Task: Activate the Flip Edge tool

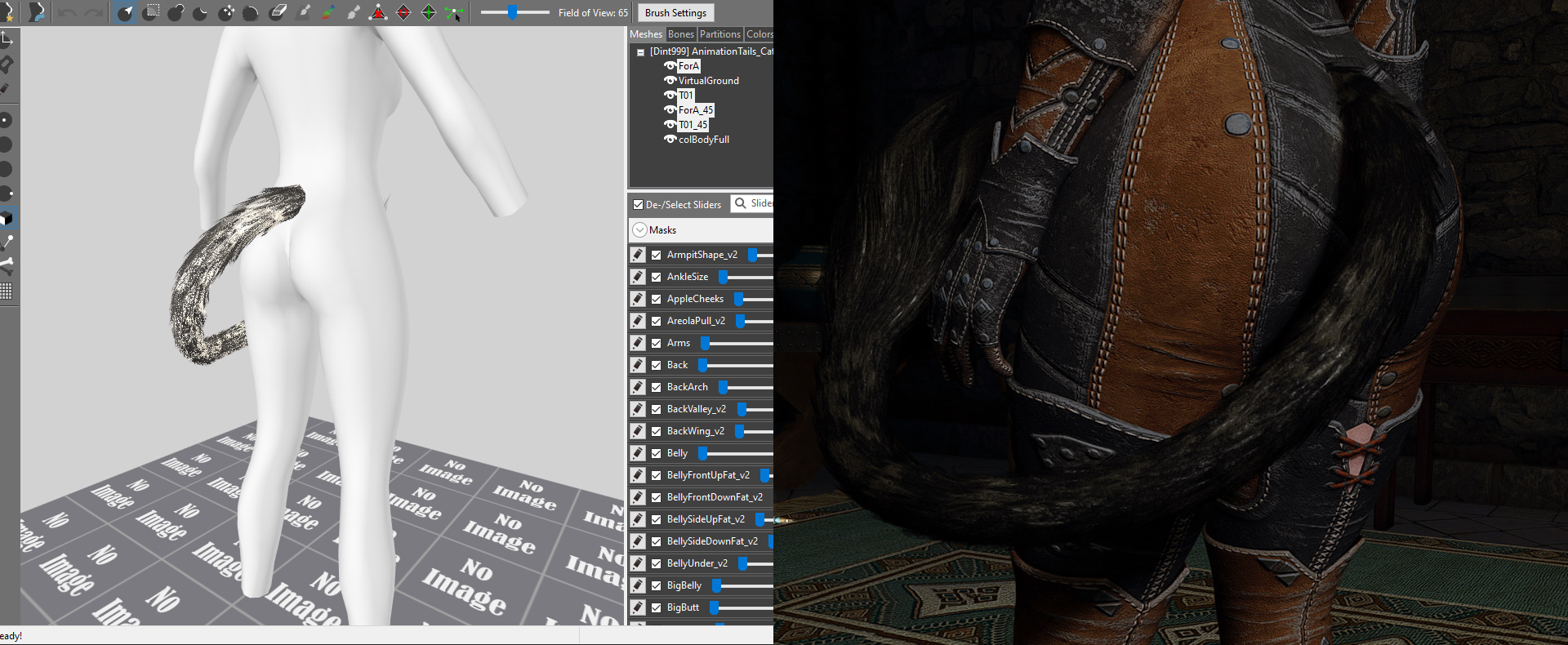Action: tap(403, 13)
